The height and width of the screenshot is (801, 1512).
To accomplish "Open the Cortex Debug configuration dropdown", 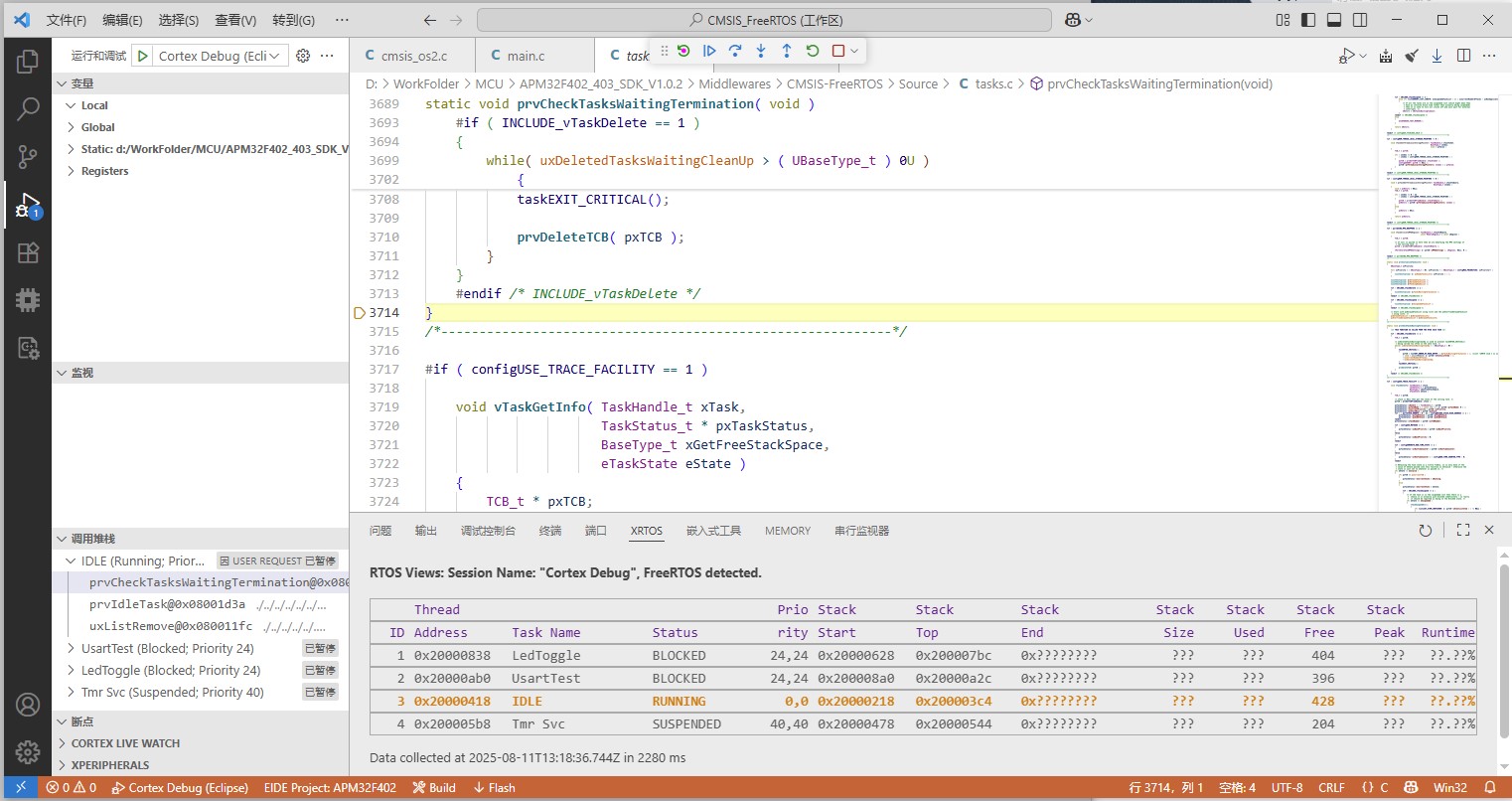I will [222, 56].
